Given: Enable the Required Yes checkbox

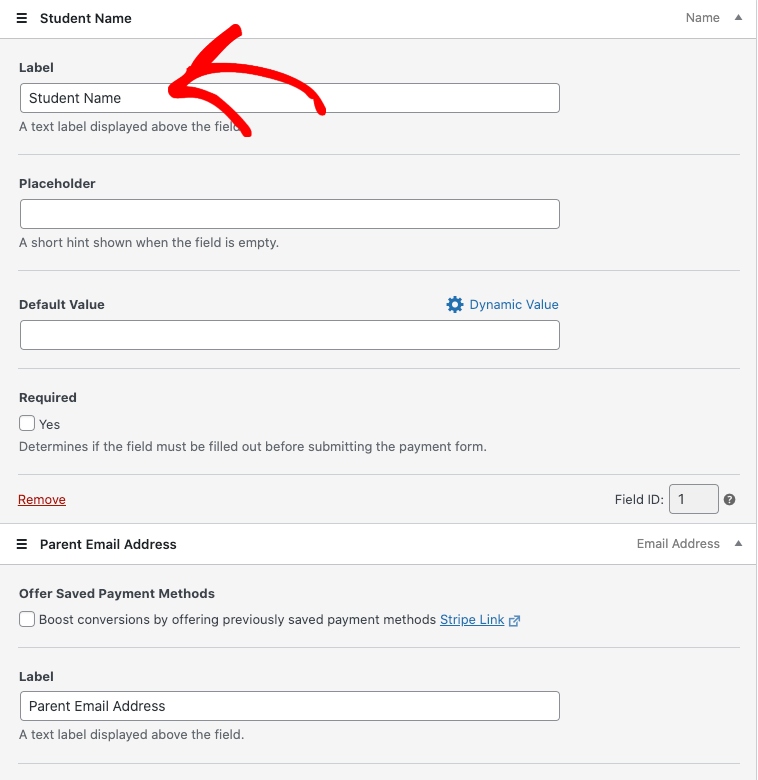Looking at the screenshot, I should [x=27, y=423].
